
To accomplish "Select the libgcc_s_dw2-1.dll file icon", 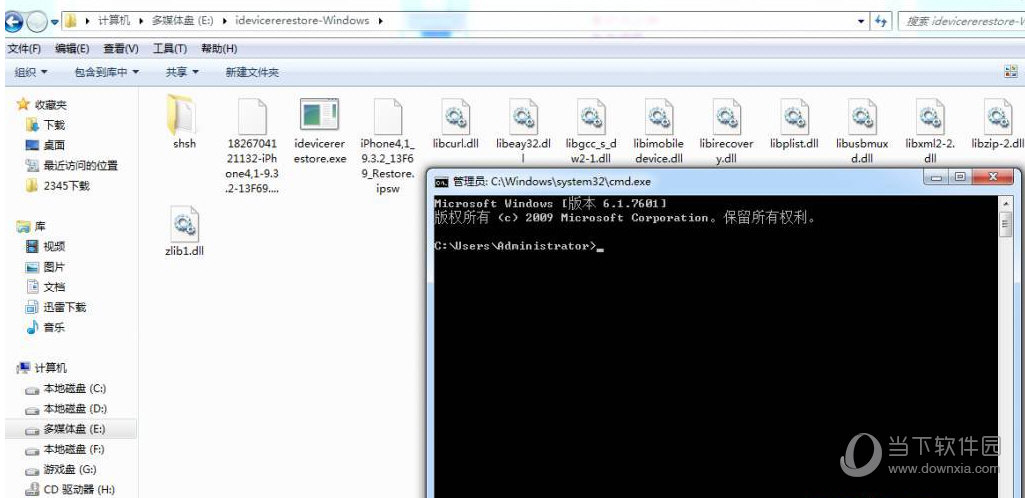I will (592, 116).
